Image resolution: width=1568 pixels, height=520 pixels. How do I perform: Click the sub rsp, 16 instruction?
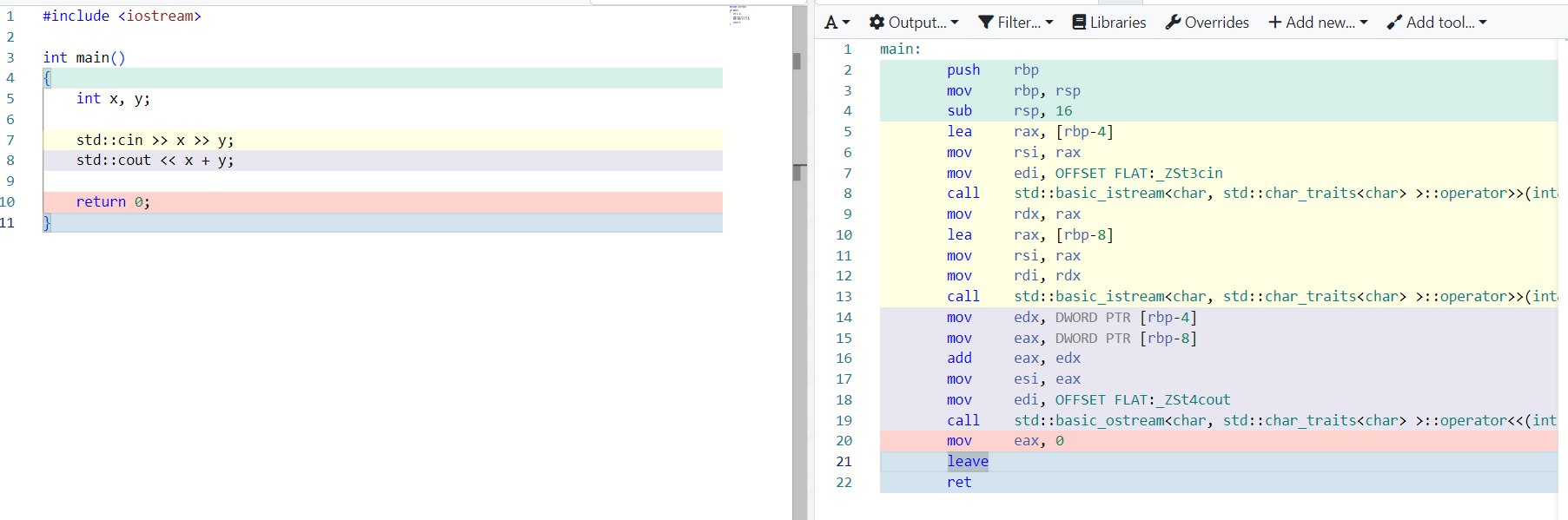click(1009, 111)
